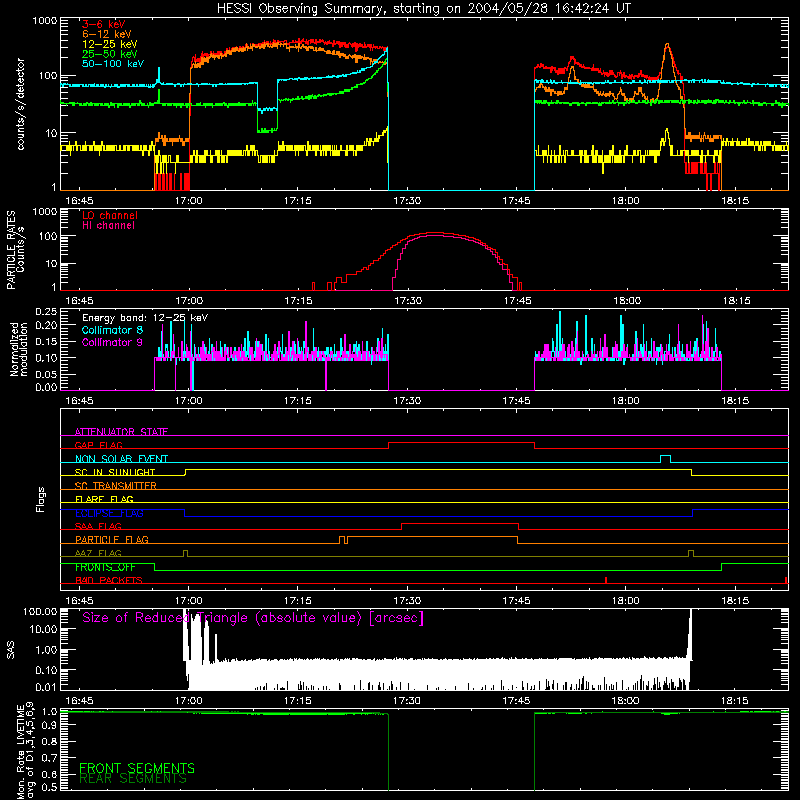Select the 3-6 keV legend label
Screen dimensions: 800x800
click(104, 24)
